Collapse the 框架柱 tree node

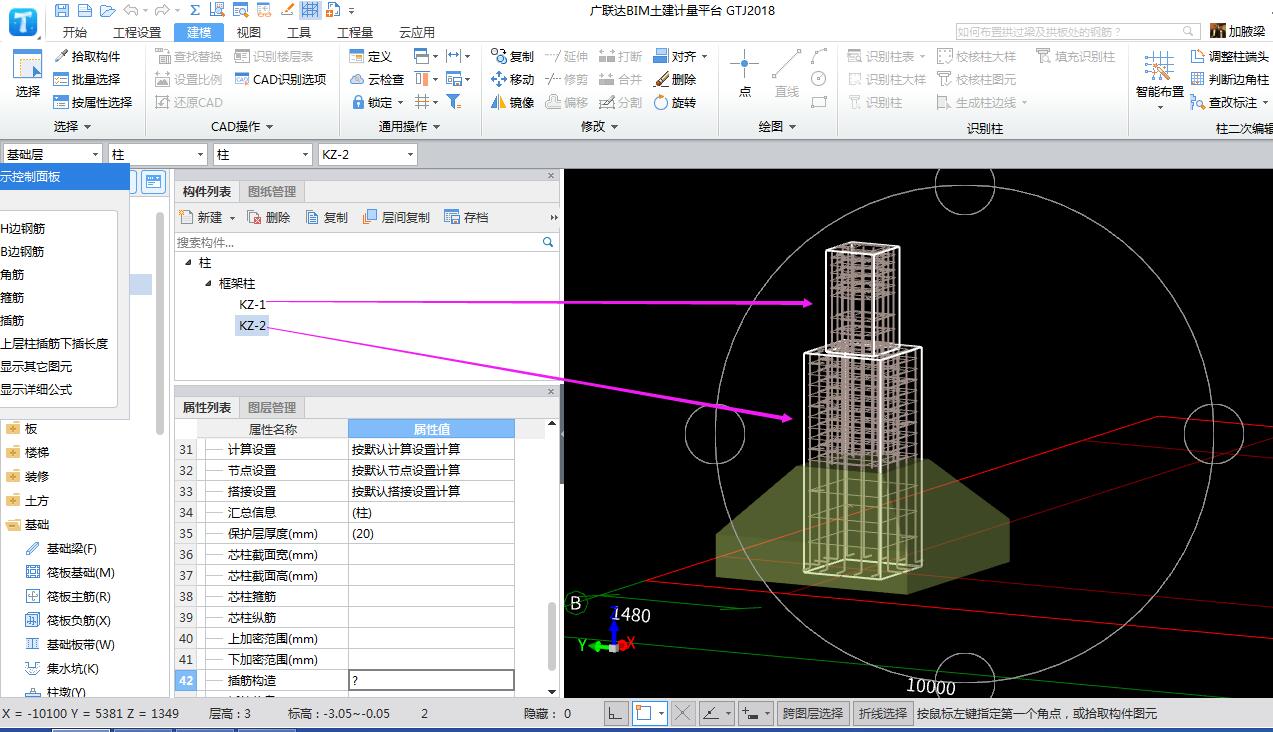click(209, 284)
